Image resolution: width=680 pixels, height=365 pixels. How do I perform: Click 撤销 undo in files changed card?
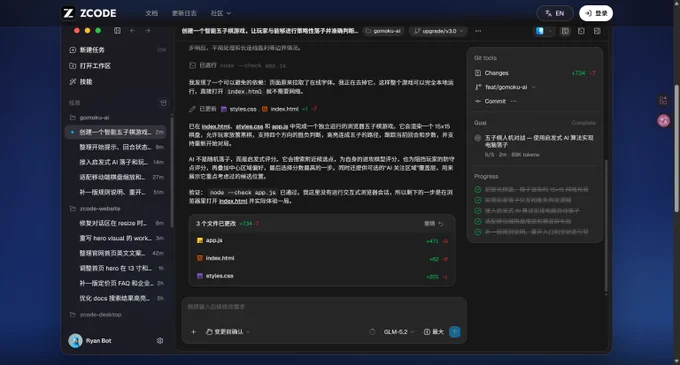[x=433, y=224]
